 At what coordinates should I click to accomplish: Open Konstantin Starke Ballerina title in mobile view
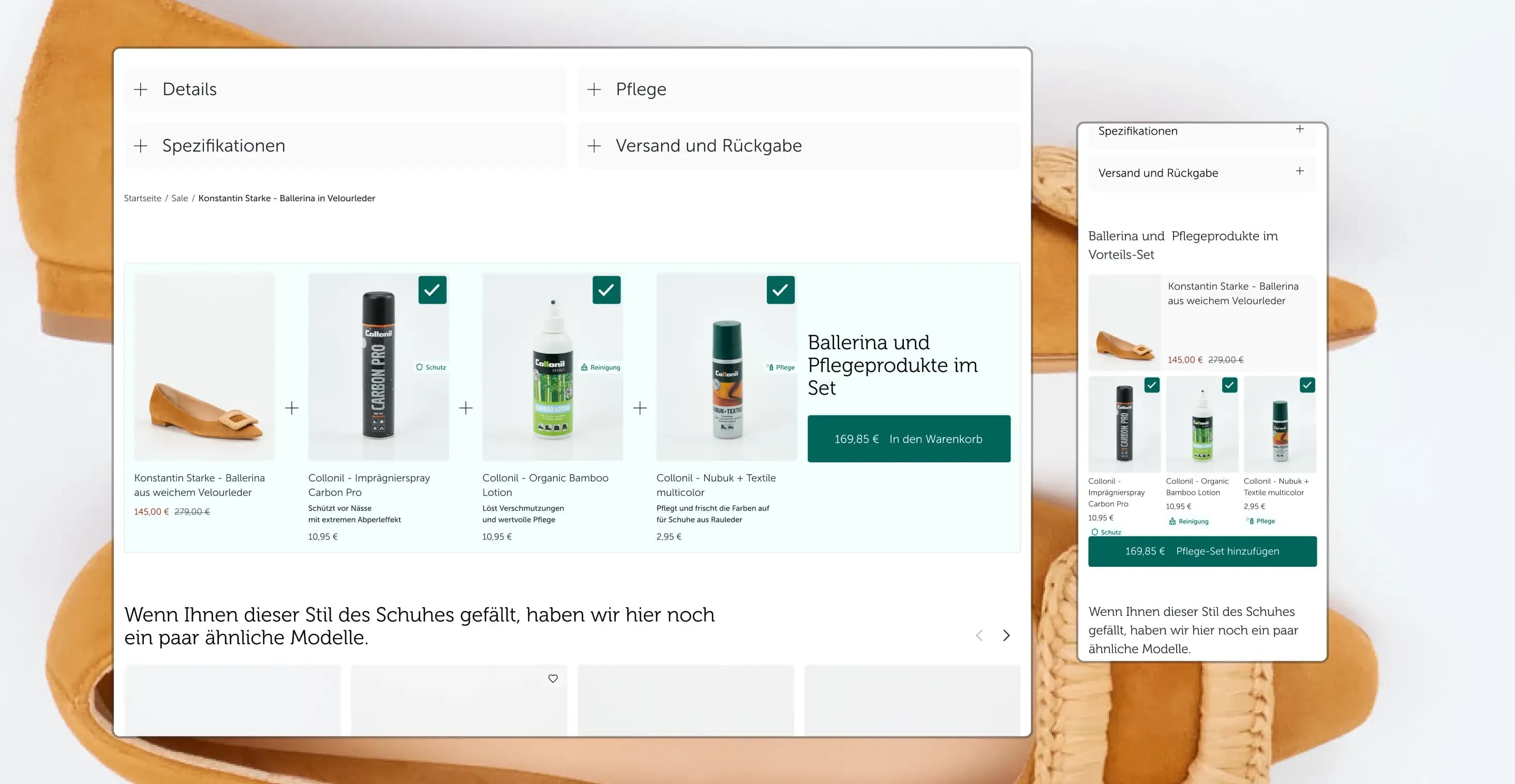pyautogui.click(x=1232, y=293)
